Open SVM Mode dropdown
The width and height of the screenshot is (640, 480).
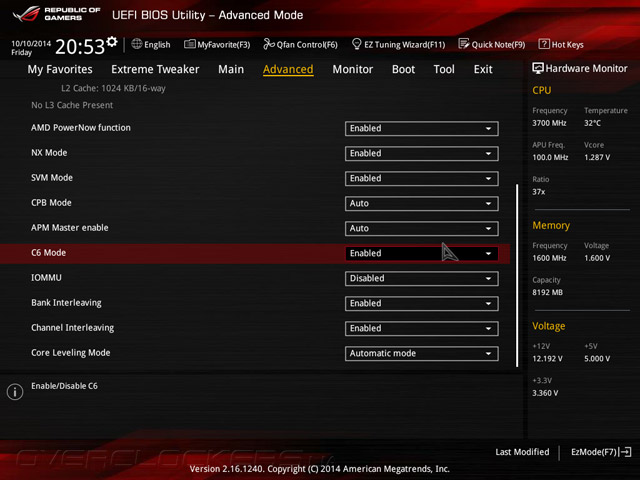pos(421,178)
